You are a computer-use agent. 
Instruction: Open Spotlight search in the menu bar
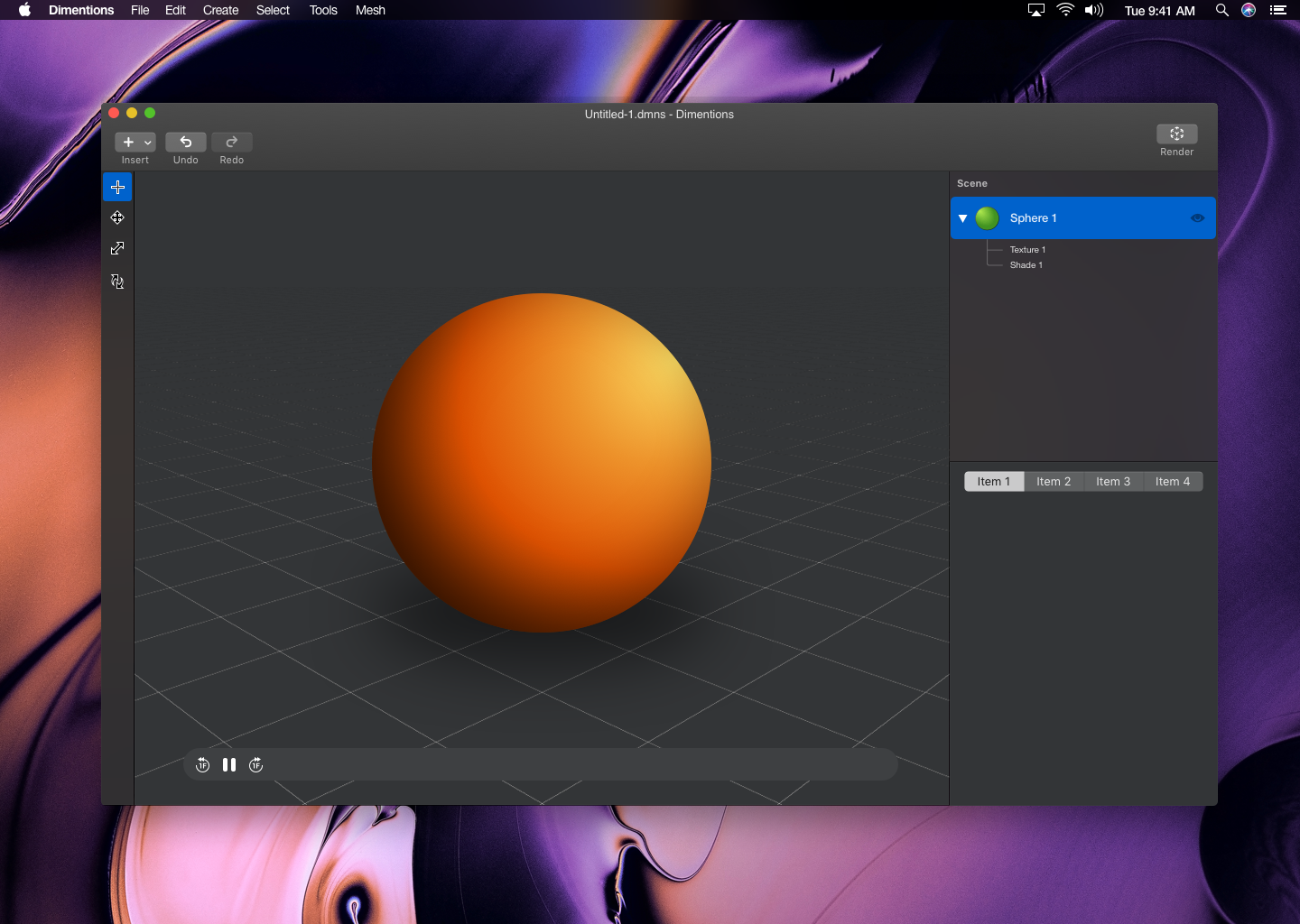[x=1221, y=11]
